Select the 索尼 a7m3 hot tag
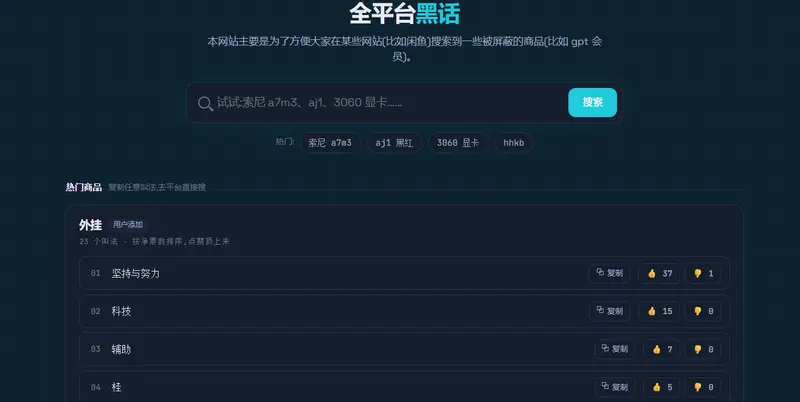Image resolution: width=800 pixels, height=402 pixels. 330,143
